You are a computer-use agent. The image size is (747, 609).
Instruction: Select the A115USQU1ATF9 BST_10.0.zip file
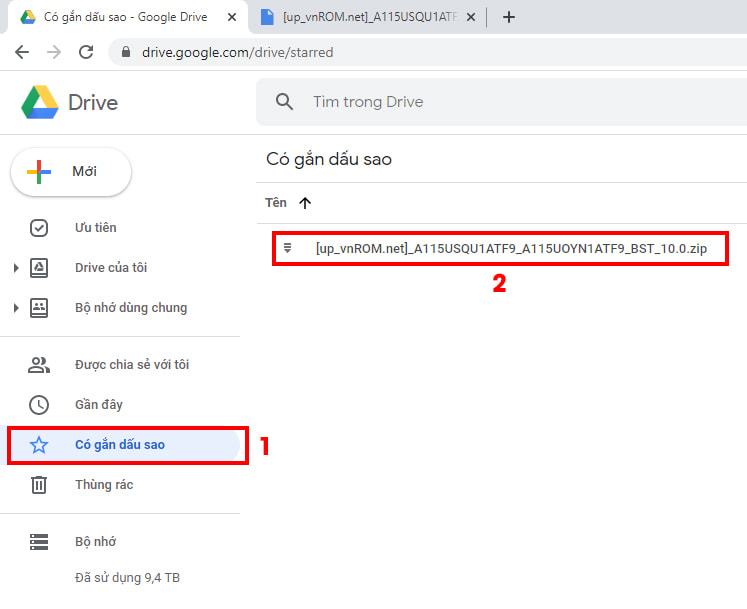pyautogui.click(x=500, y=248)
